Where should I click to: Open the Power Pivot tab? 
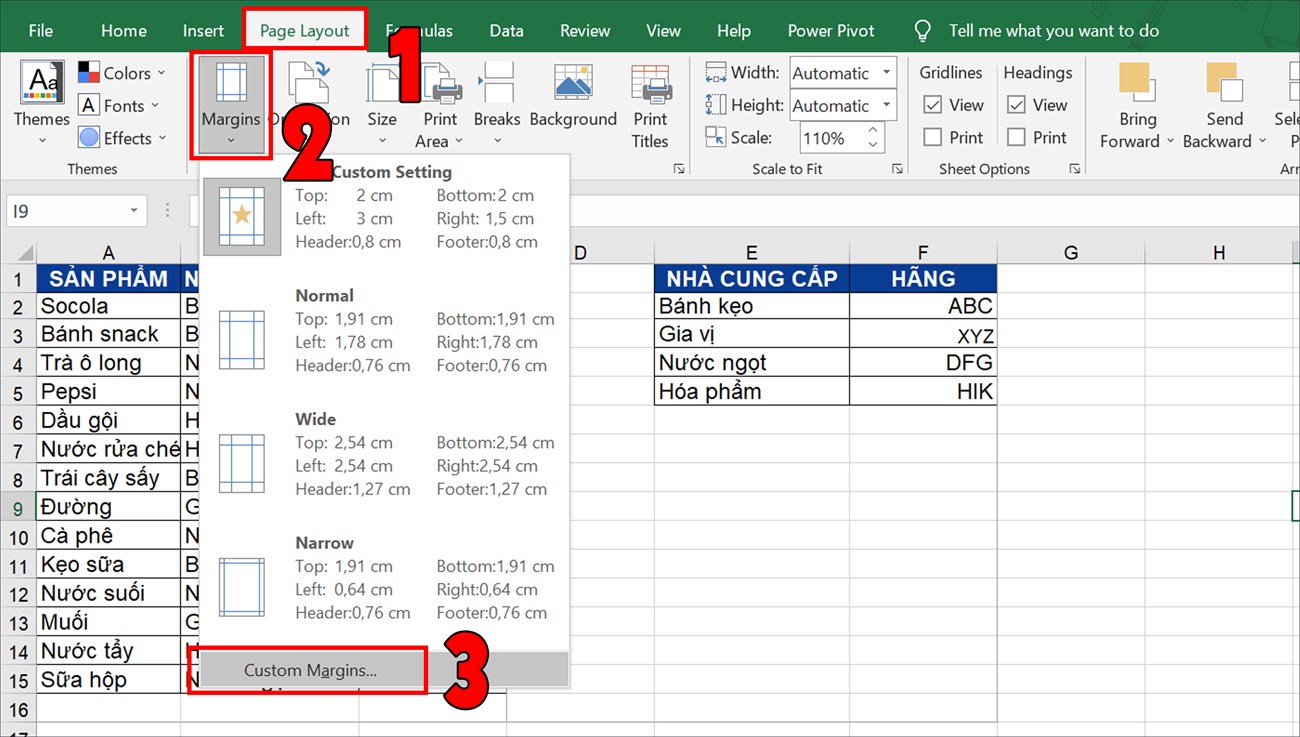(x=830, y=30)
